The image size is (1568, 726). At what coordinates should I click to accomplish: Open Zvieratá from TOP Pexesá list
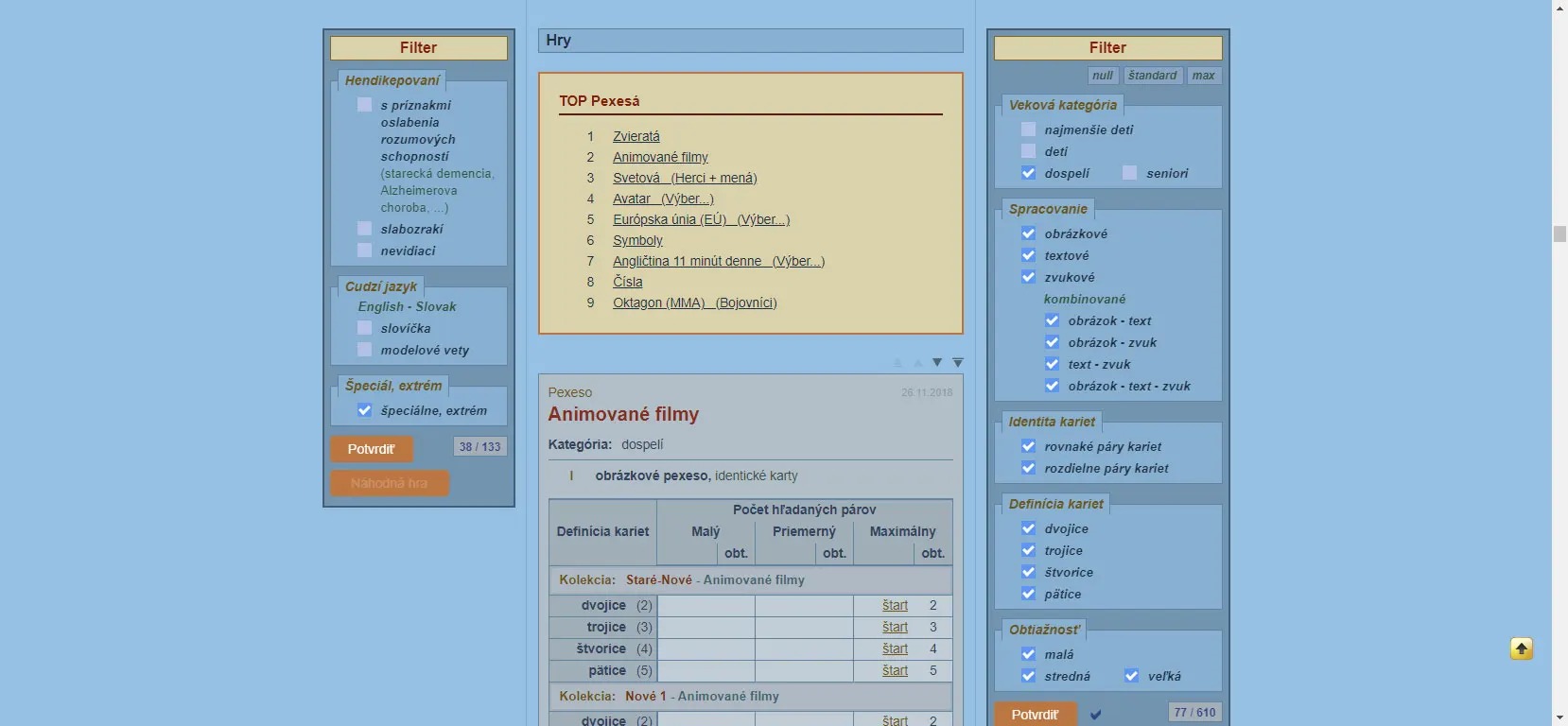(x=636, y=136)
